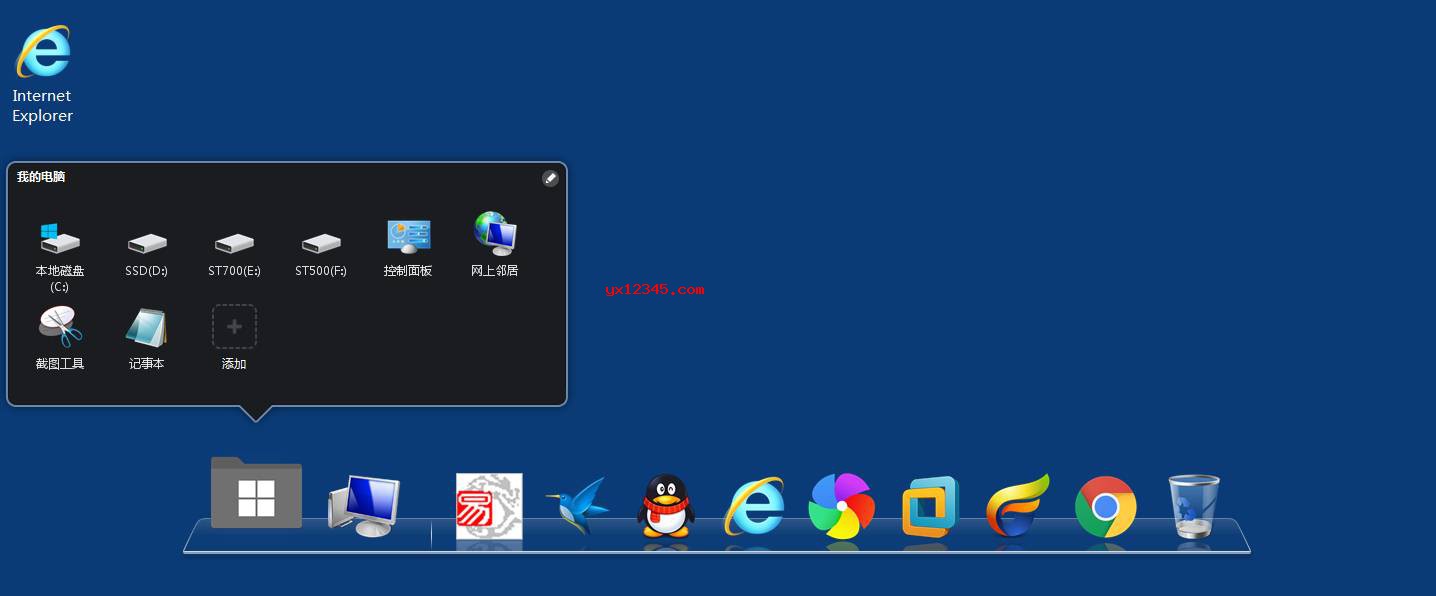Open 记事本 notepad
The image size is (1436, 596).
[x=147, y=338]
